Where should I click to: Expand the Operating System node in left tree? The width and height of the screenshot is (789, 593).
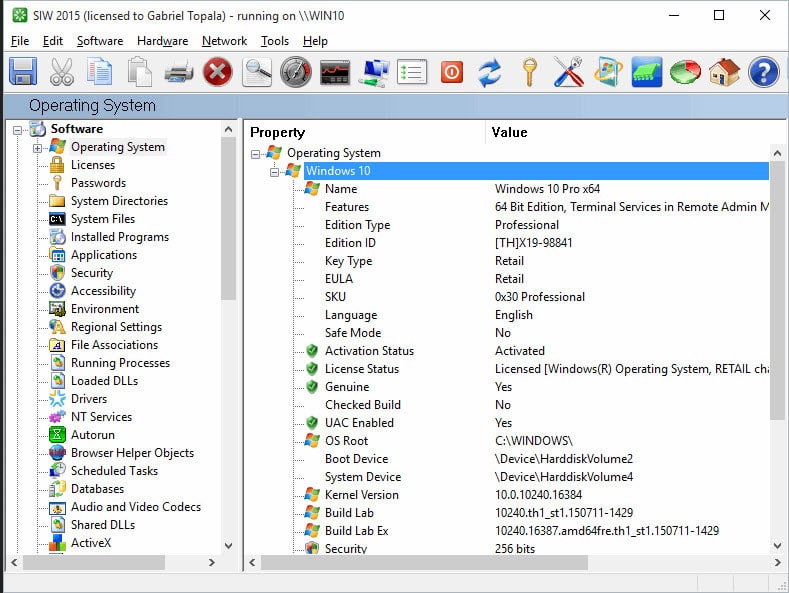(x=37, y=148)
